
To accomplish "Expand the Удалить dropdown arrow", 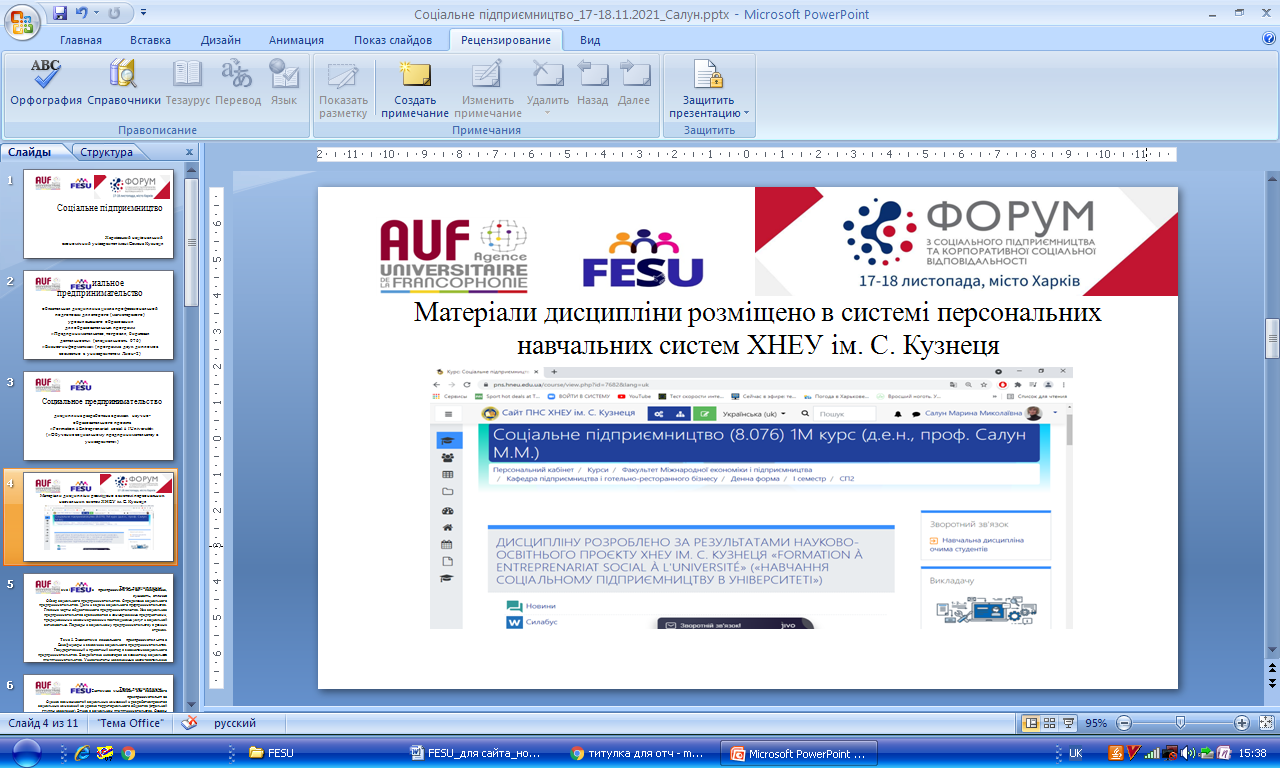I will click(x=548, y=112).
